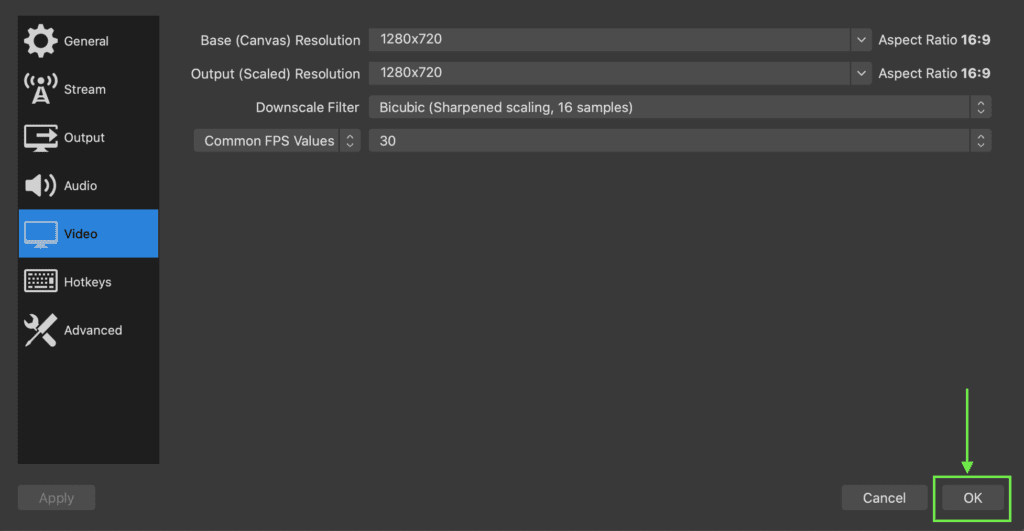Viewport: 1024px width, 531px height.
Task: Switch to the Stream settings tab
Action: coord(88,89)
